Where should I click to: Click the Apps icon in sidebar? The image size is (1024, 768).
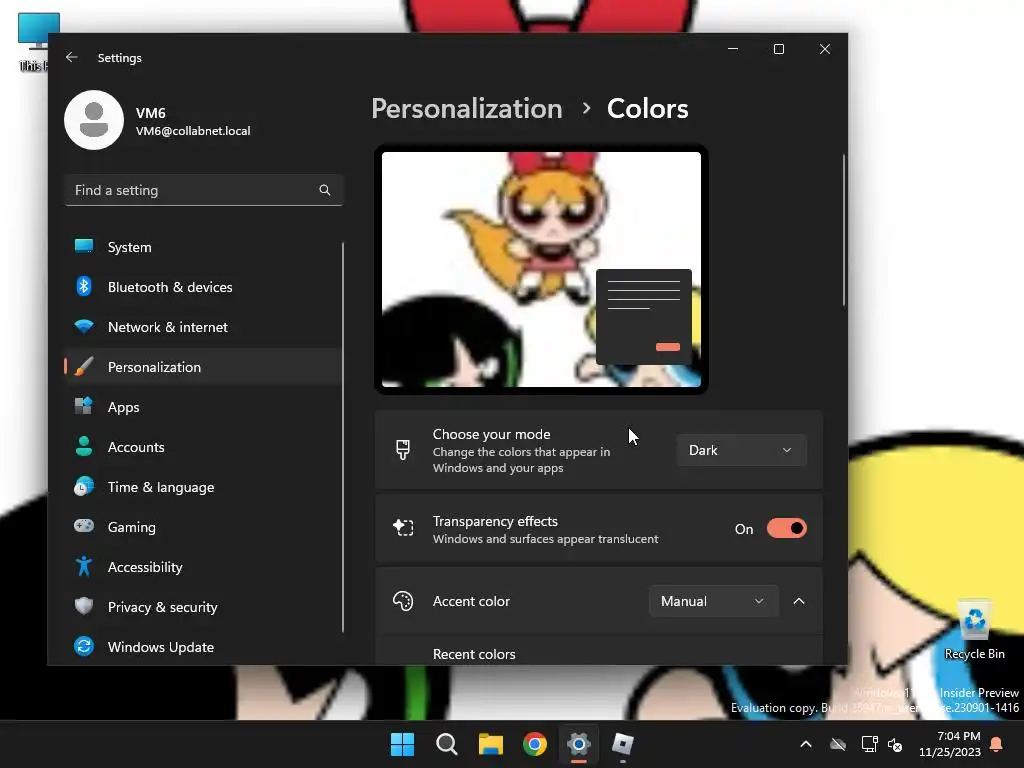point(84,406)
